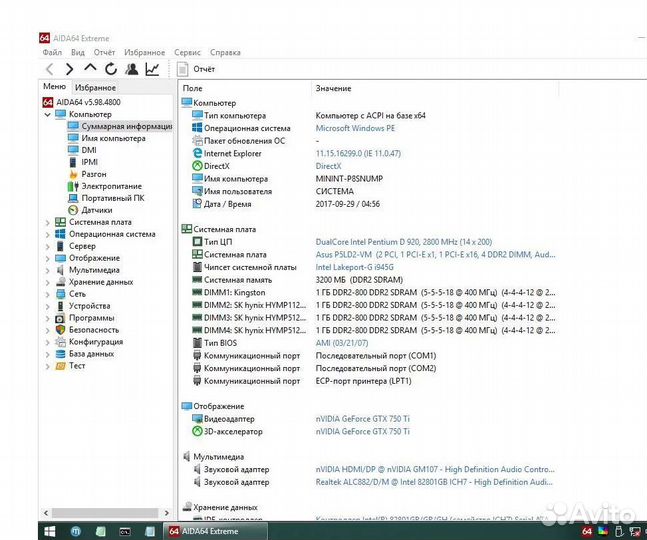
Task: Open the Сервис menu
Action: click(187, 52)
